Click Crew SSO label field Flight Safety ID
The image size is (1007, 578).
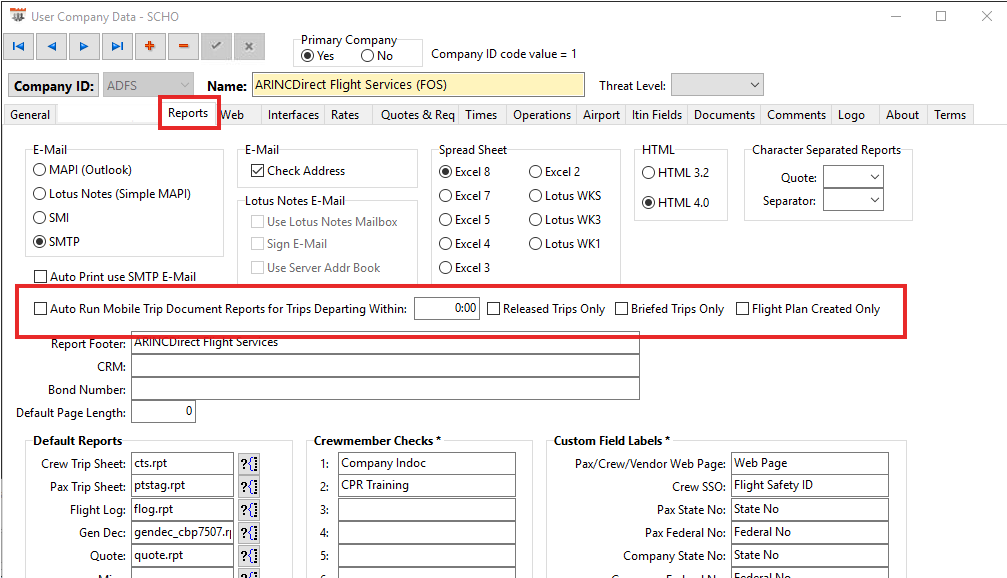pyautogui.click(x=810, y=486)
